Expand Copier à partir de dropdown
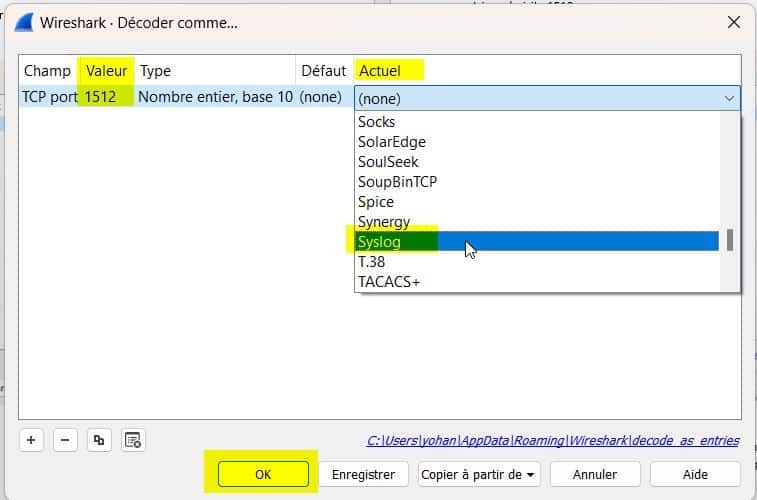Image resolution: width=757 pixels, height=500 pixels. tap(479, 474)
